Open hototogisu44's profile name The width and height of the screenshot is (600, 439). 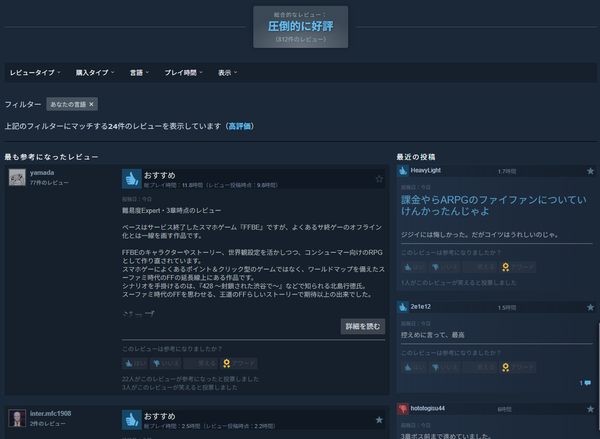[x=427, y=409]
